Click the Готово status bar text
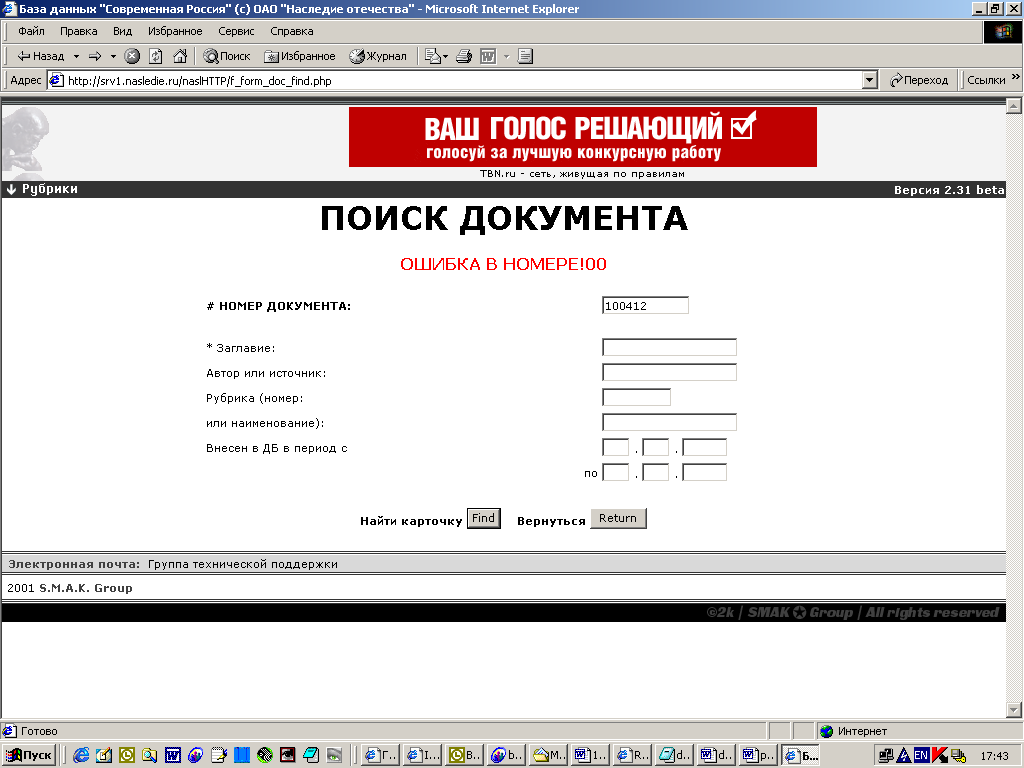 [39, 731]
